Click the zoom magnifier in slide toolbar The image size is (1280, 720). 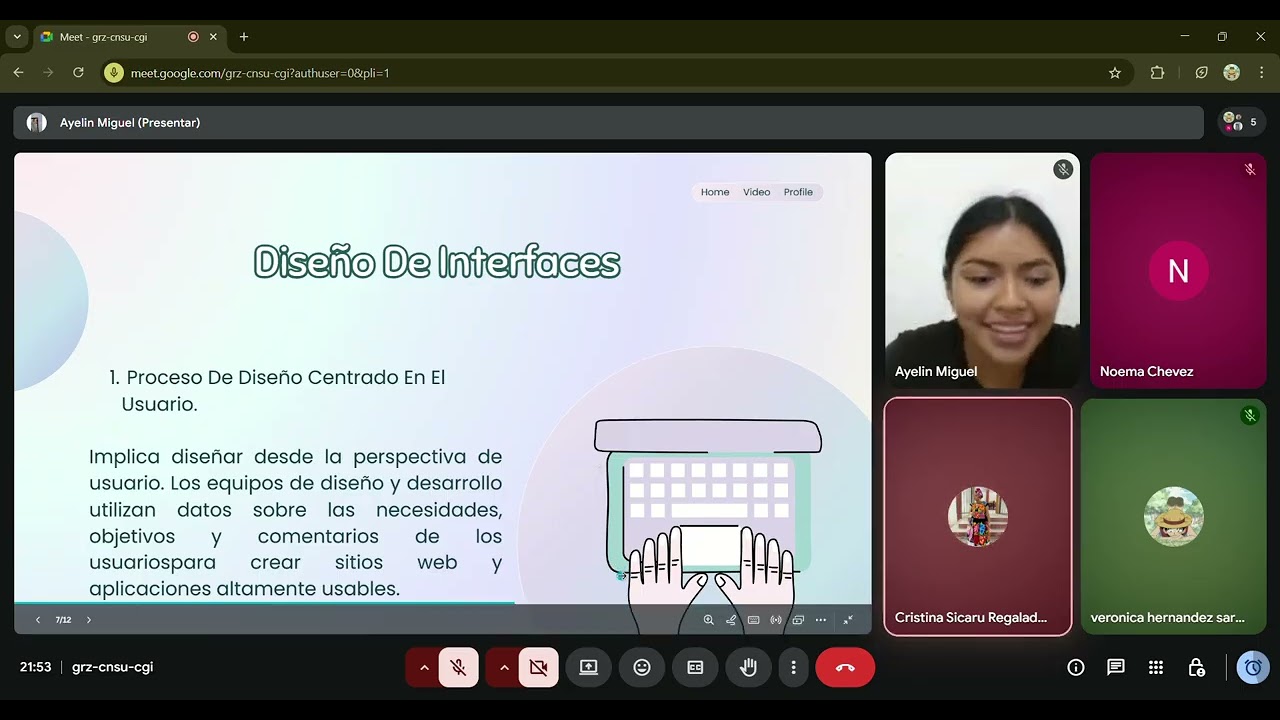(708, 620)
